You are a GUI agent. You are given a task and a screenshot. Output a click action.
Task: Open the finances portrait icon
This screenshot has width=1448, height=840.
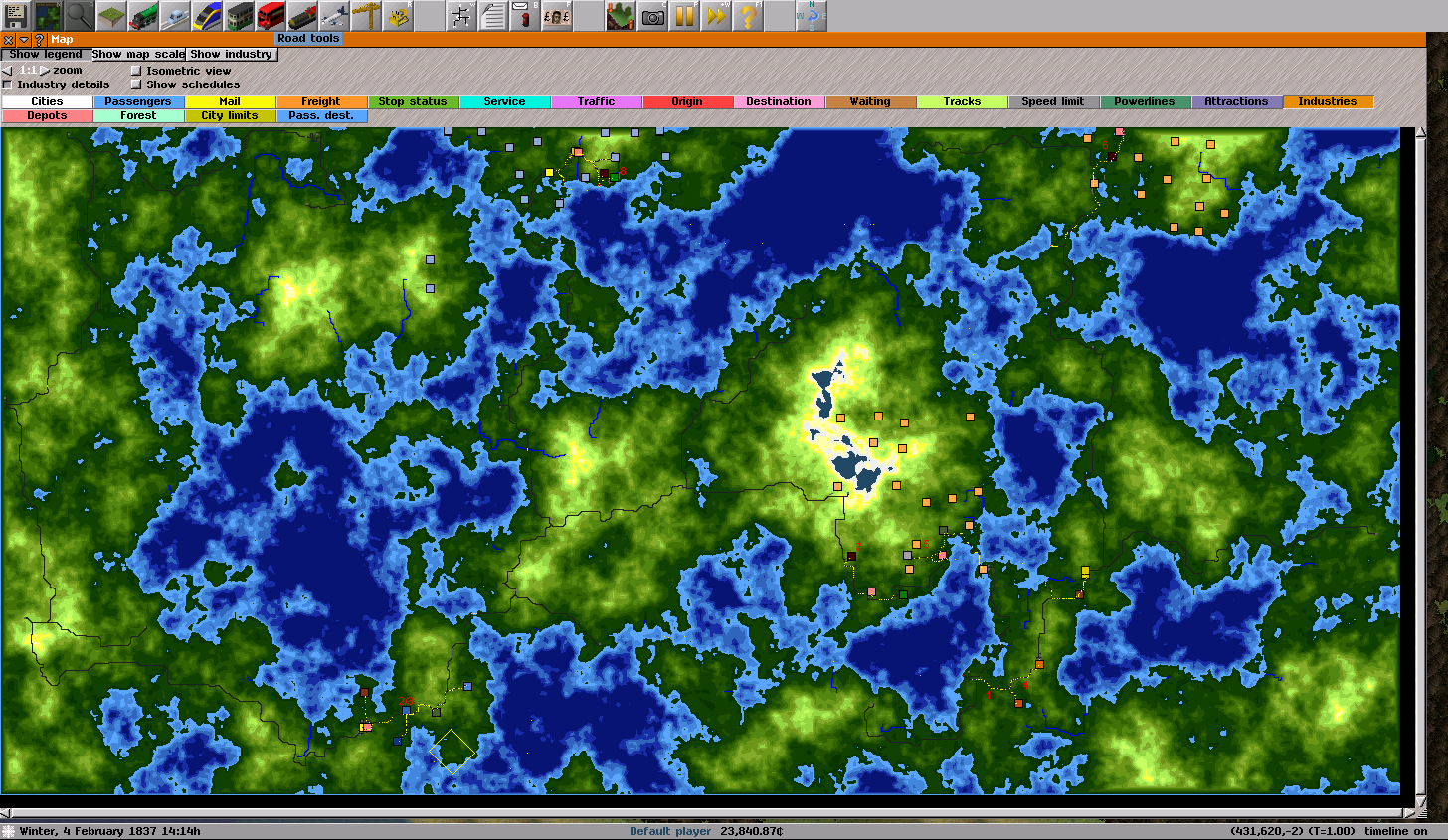pyautogui.click(x=557, y=16)
